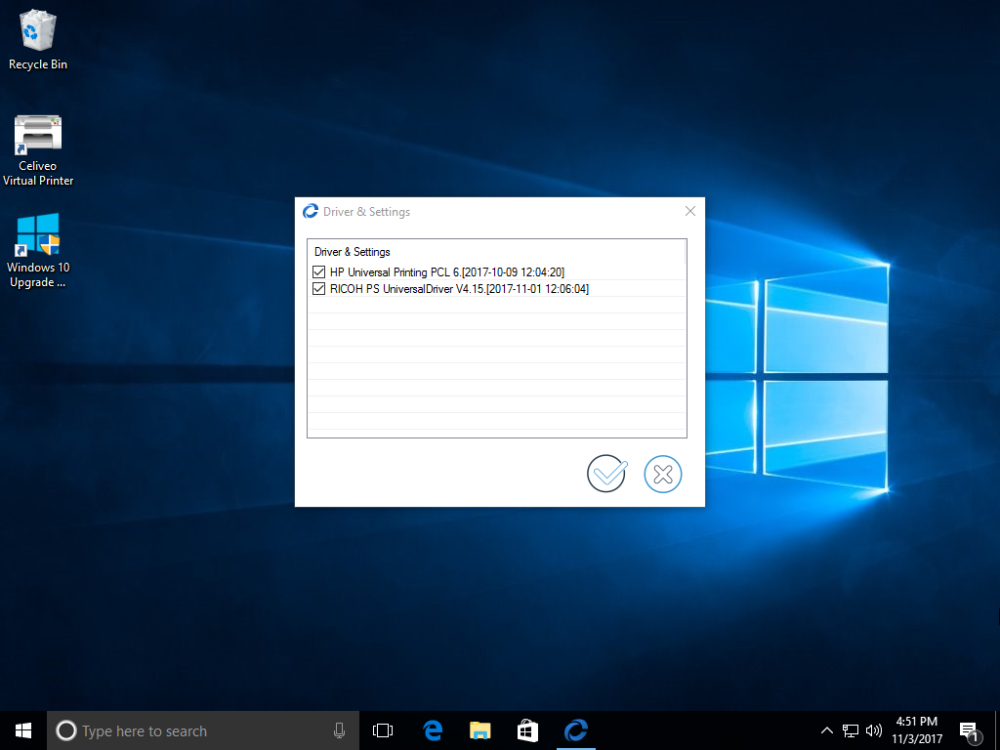Open the Action Center notifications icon

click(970, 732)
